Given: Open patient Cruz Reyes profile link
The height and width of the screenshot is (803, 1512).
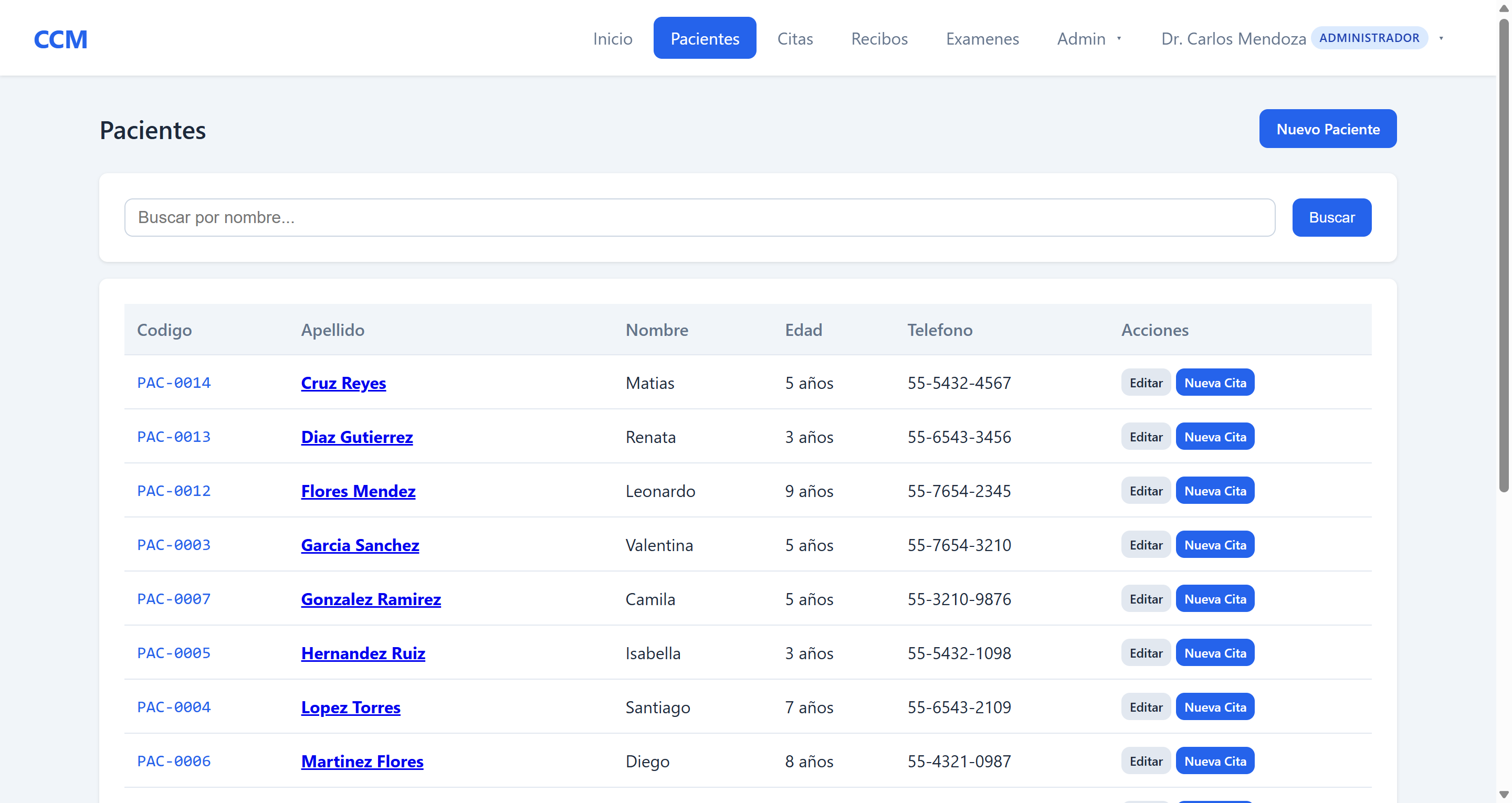Looking at the screenshot, I should click(x=343, y=383).
